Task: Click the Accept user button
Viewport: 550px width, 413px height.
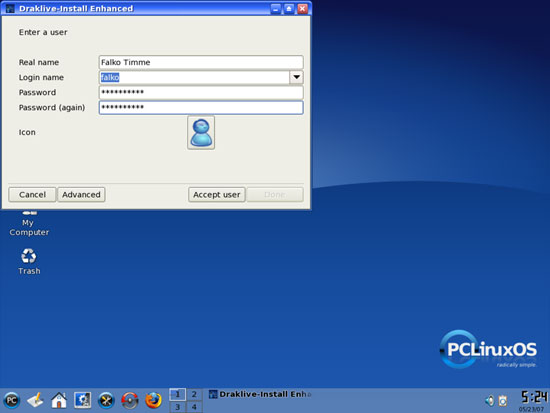Action: (216, 194)
